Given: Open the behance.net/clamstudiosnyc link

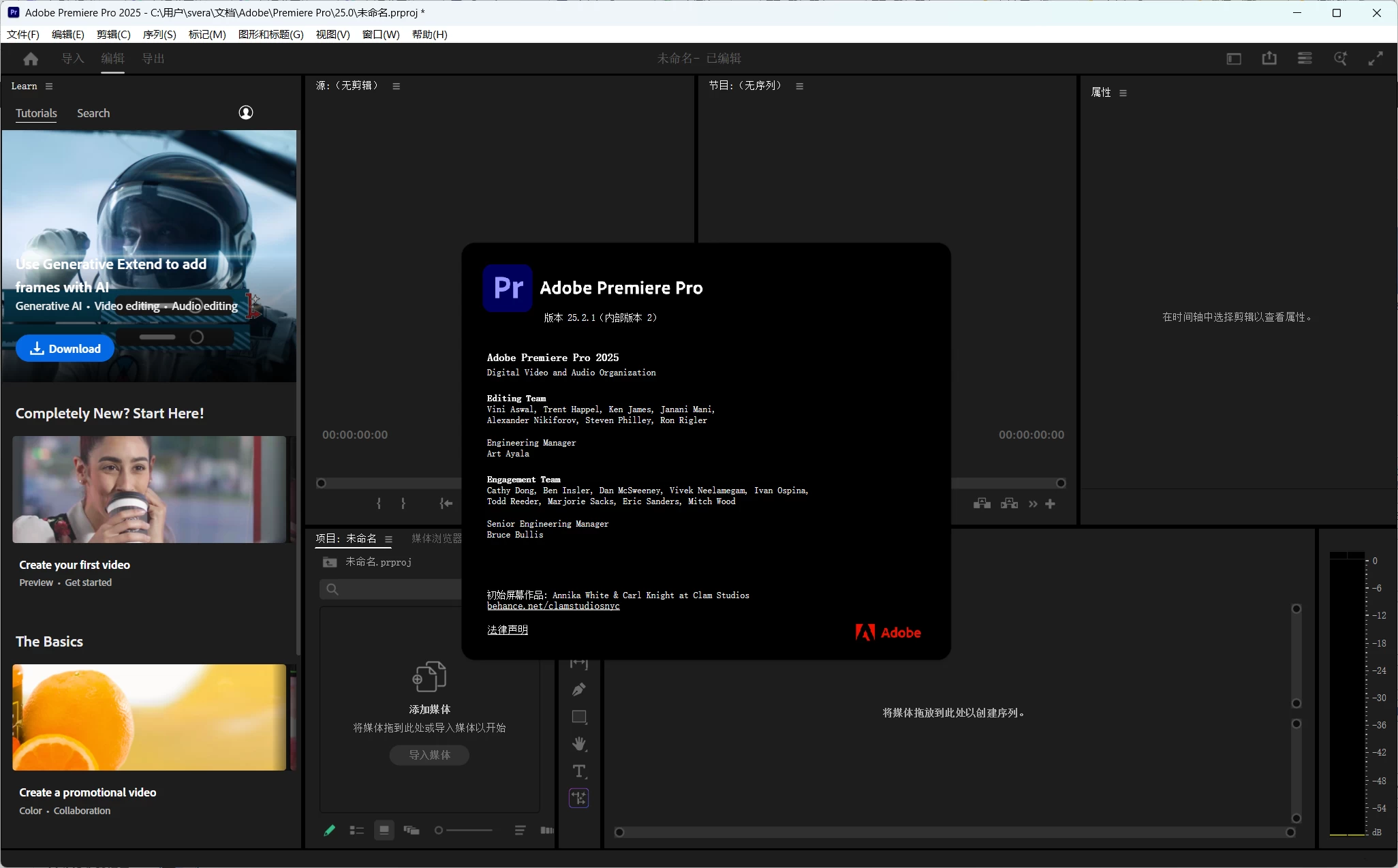Looking at the screenshot, I should pyautogui.click(x=552, y=606).
